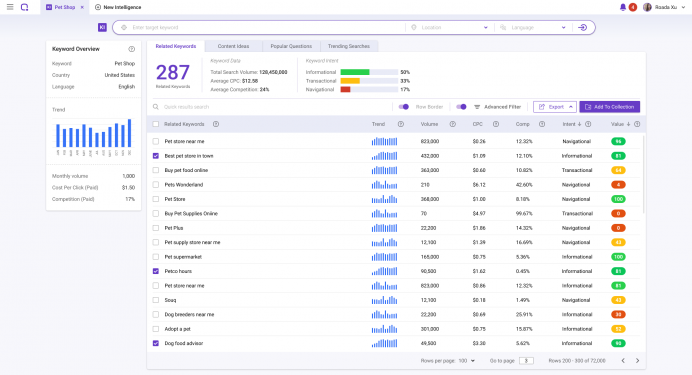Switch to Content Ideas tab

point(233,46)
